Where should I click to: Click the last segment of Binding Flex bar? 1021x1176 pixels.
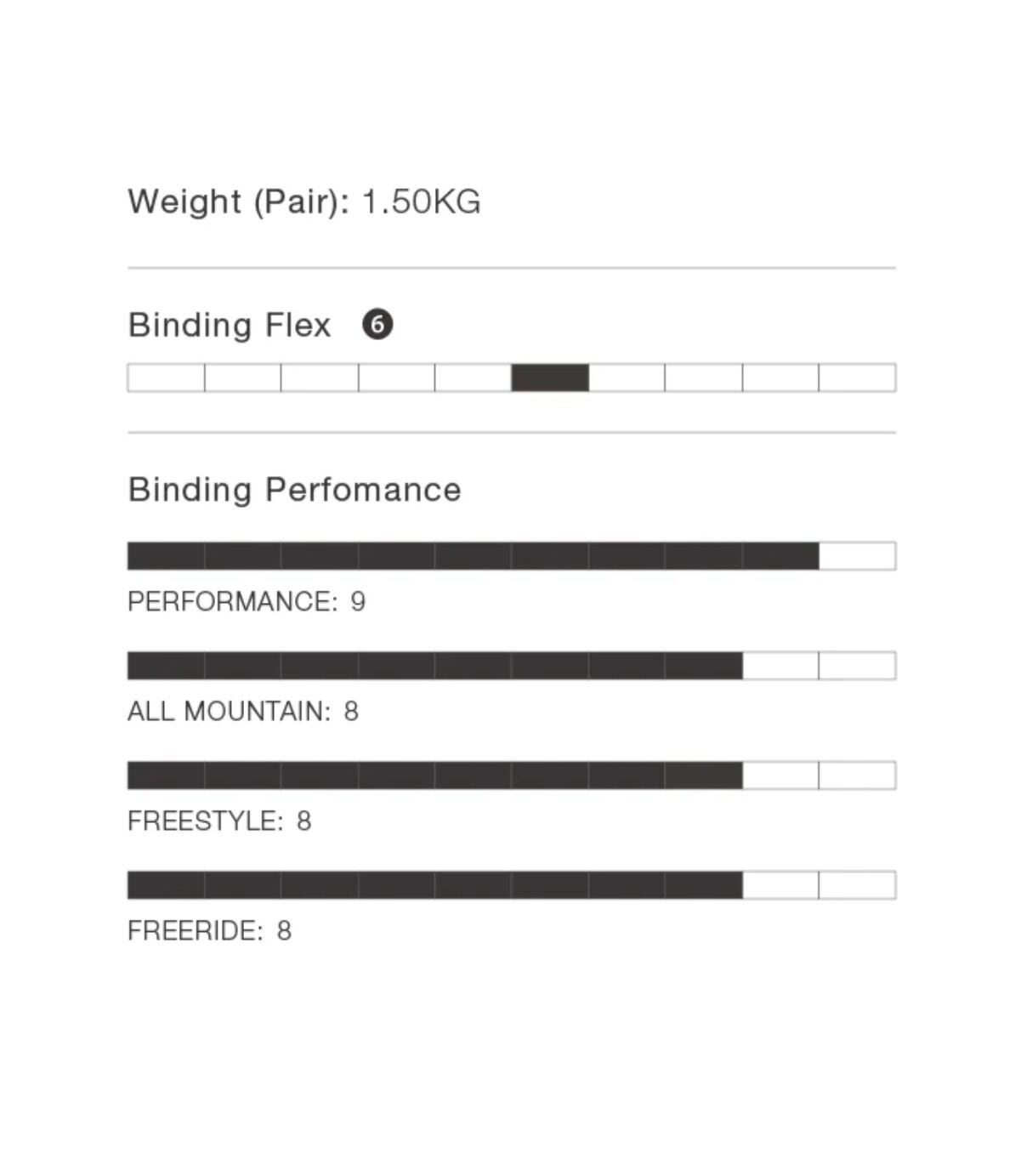858,378
